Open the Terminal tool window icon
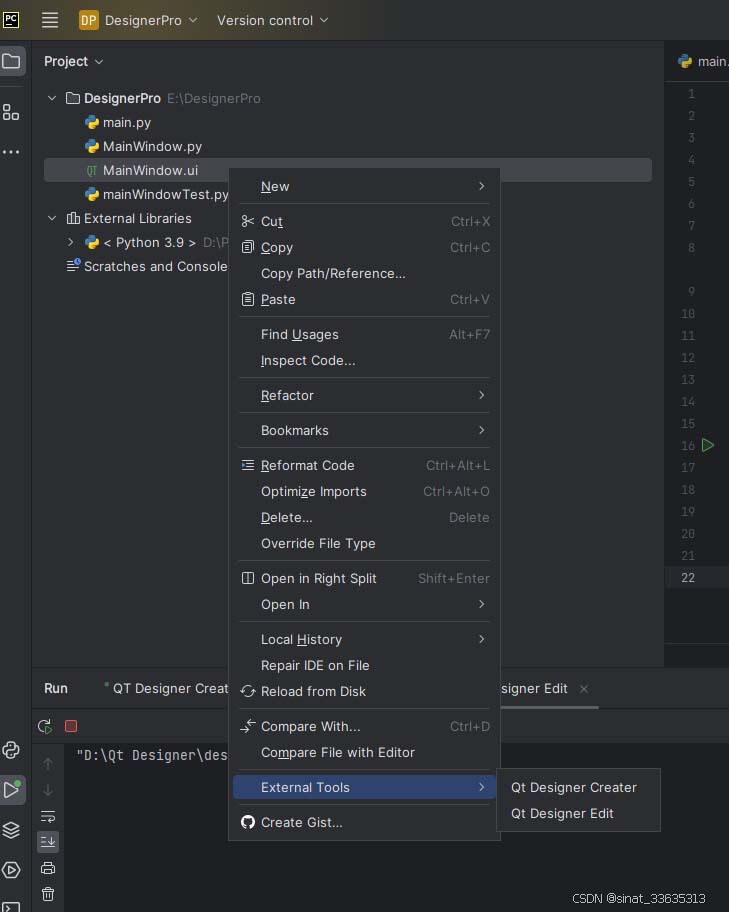Screen dimensions: 729x912 pos(11,907)
